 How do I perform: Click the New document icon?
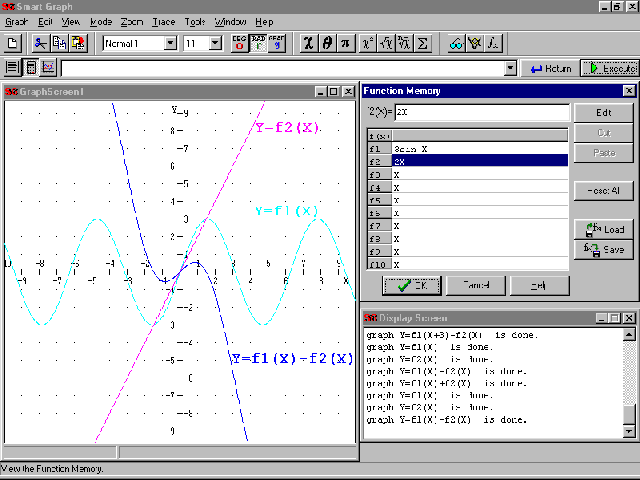coord(13,43)
